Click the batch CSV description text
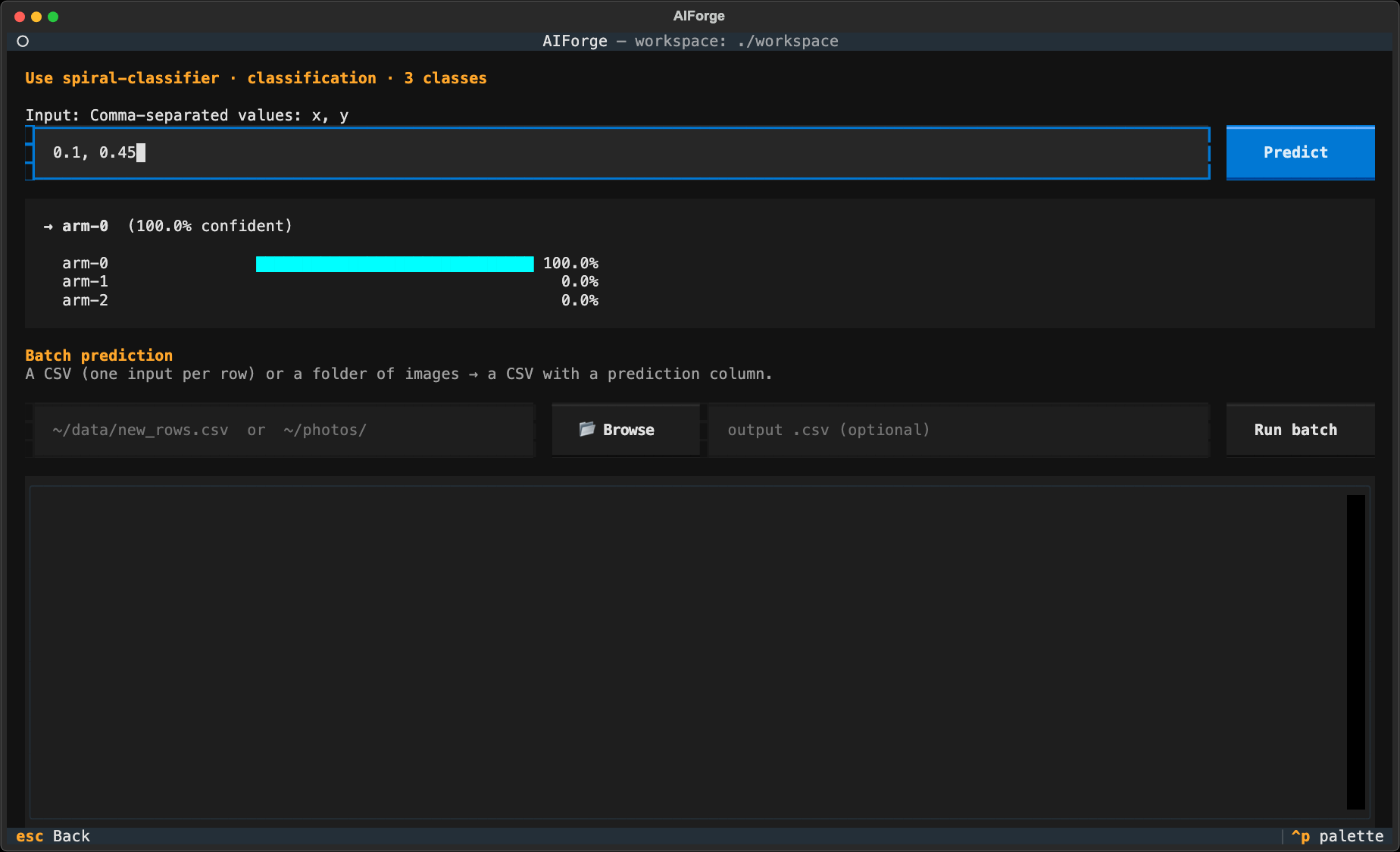 pyautogui.click(x=398, y=374)
